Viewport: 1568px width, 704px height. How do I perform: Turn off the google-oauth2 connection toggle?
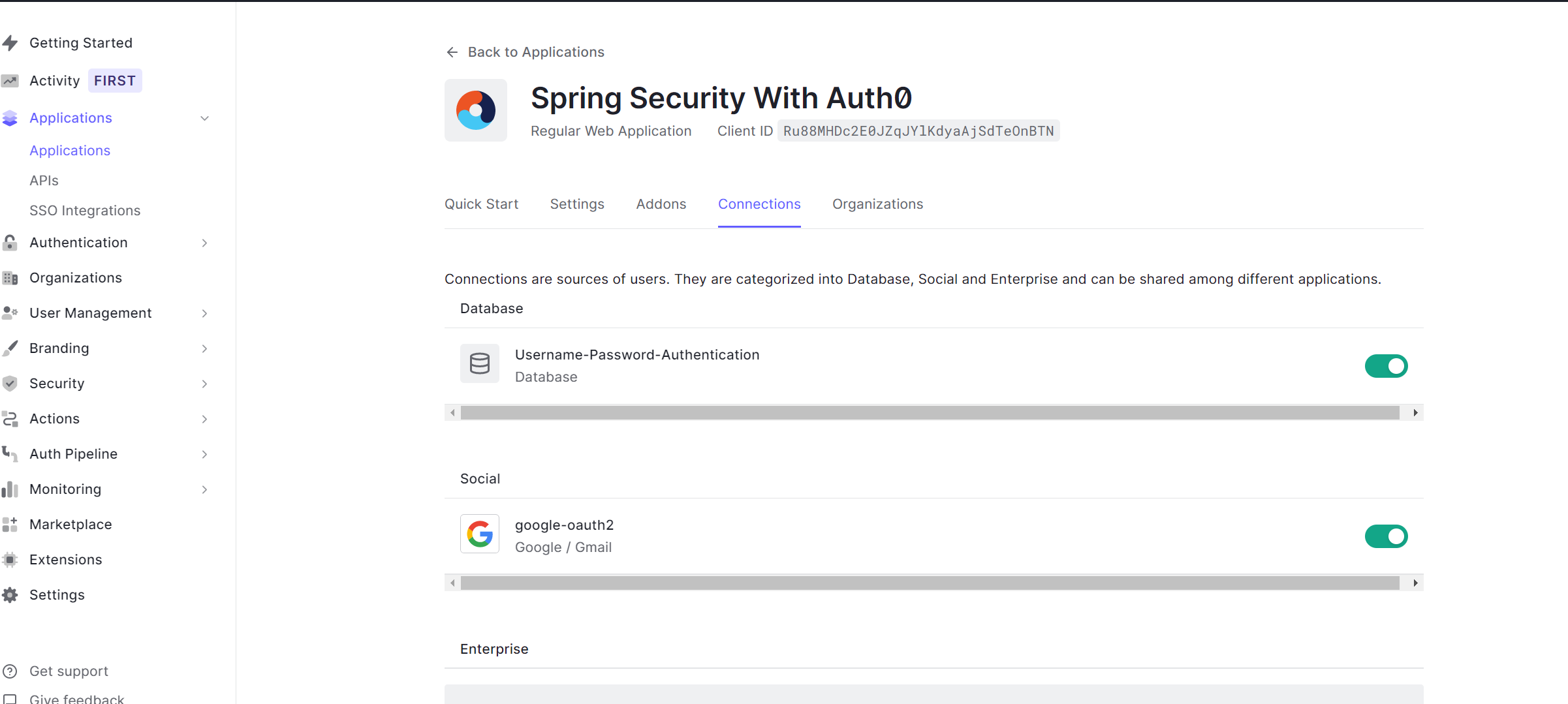coord(1386,536)
